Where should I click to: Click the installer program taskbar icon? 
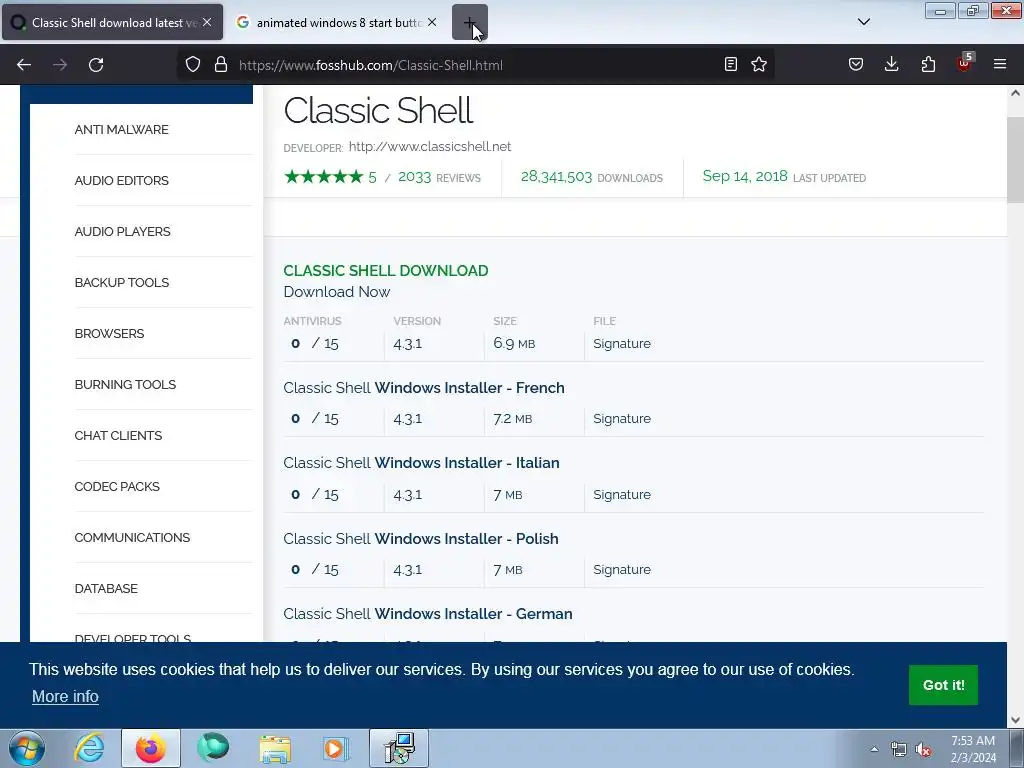[x=399, y=748]
